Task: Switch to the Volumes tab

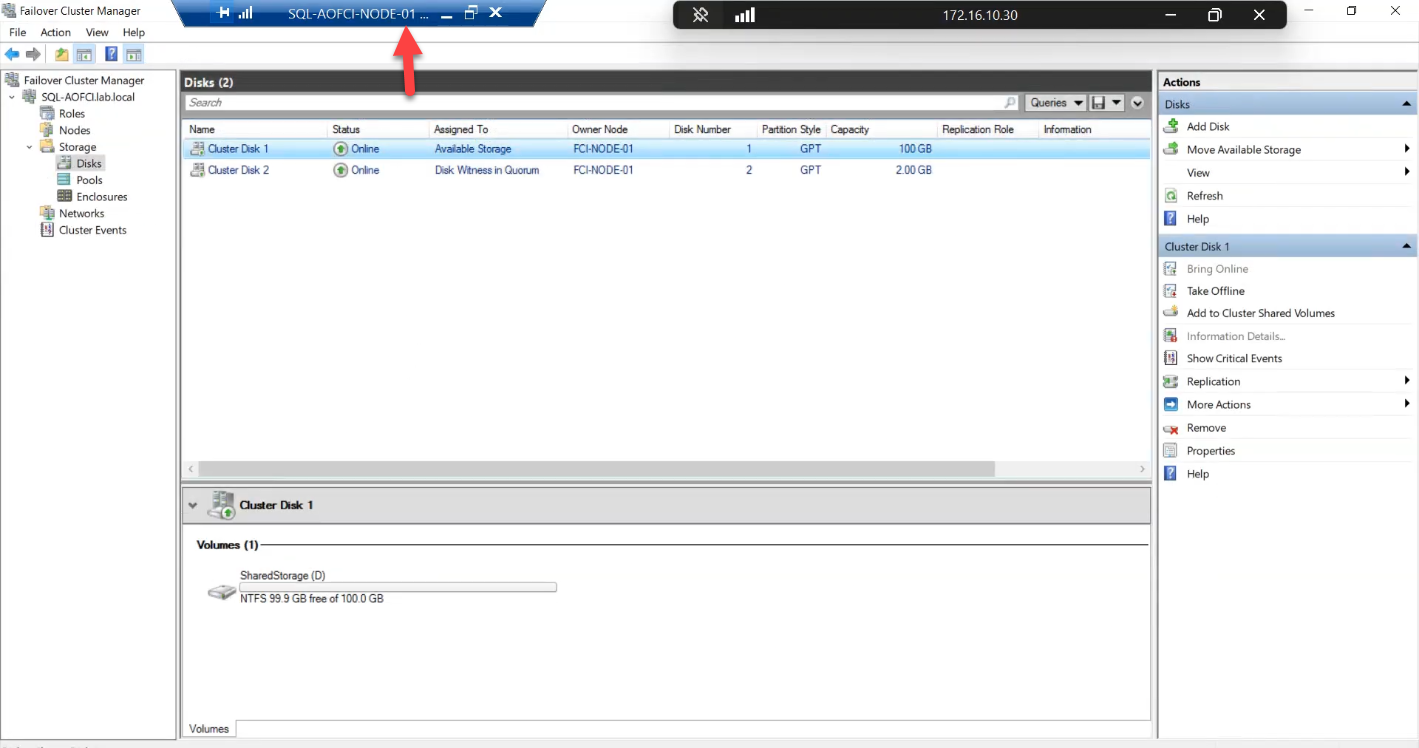Action: pyautogui.click(x=209, y=729)
